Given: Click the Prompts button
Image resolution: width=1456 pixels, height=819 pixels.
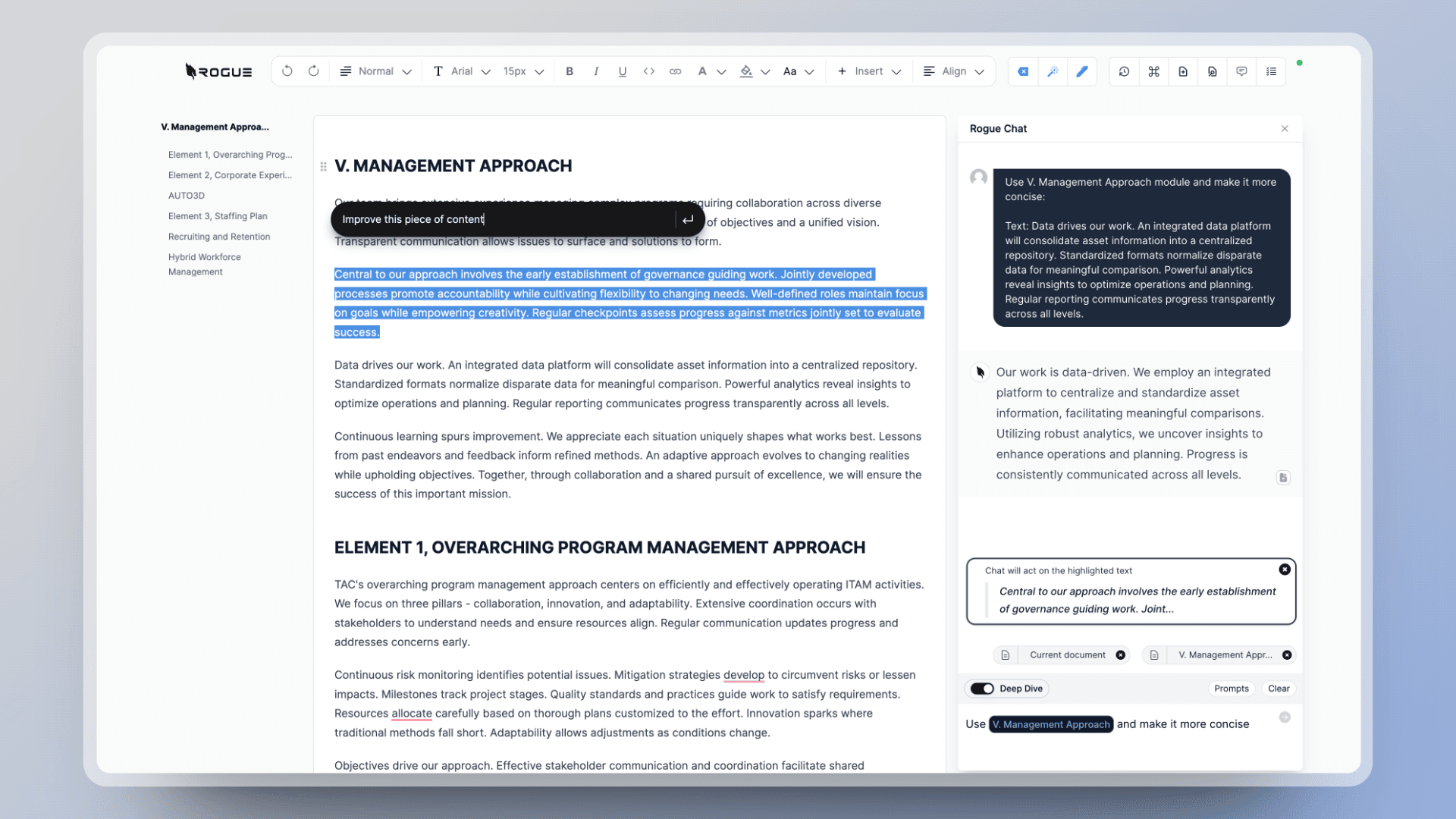Looking at the screenshot, I should coord(1231,689).
